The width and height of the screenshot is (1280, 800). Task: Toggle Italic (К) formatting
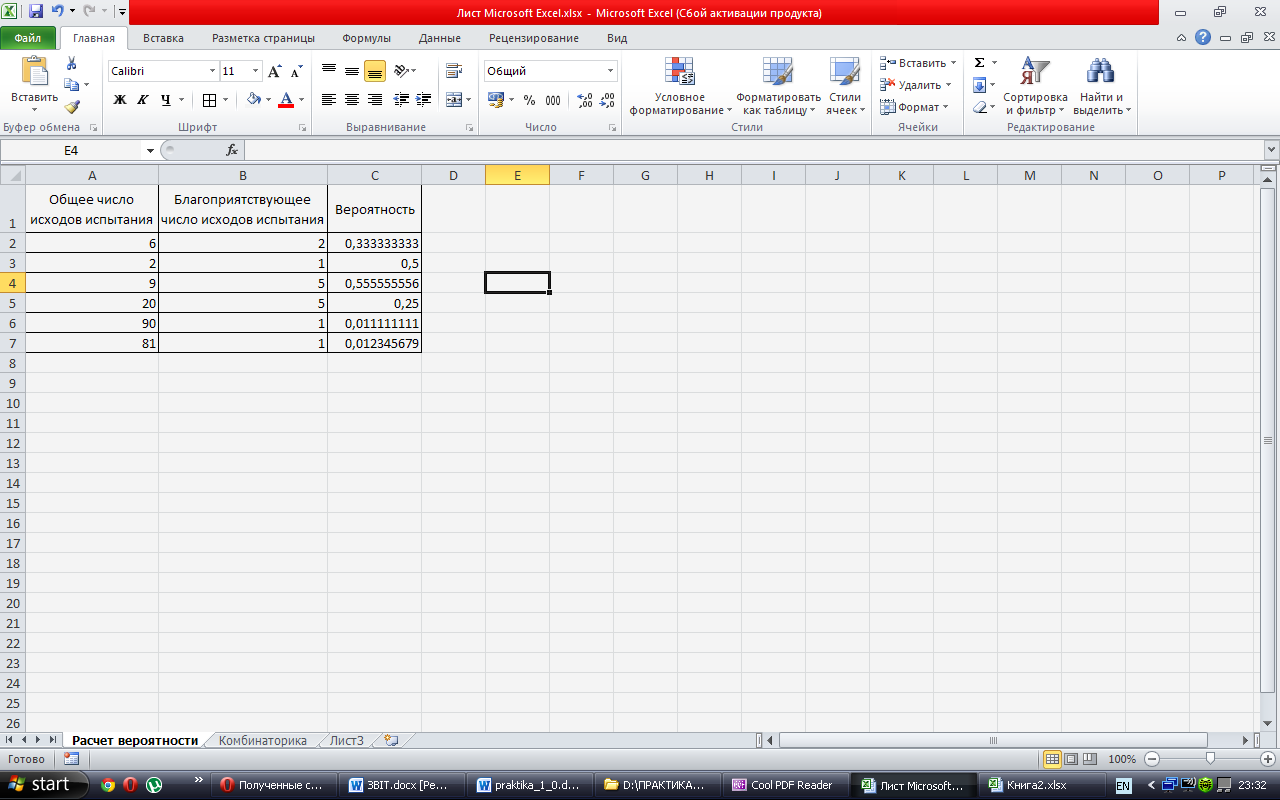pos(142,100)
